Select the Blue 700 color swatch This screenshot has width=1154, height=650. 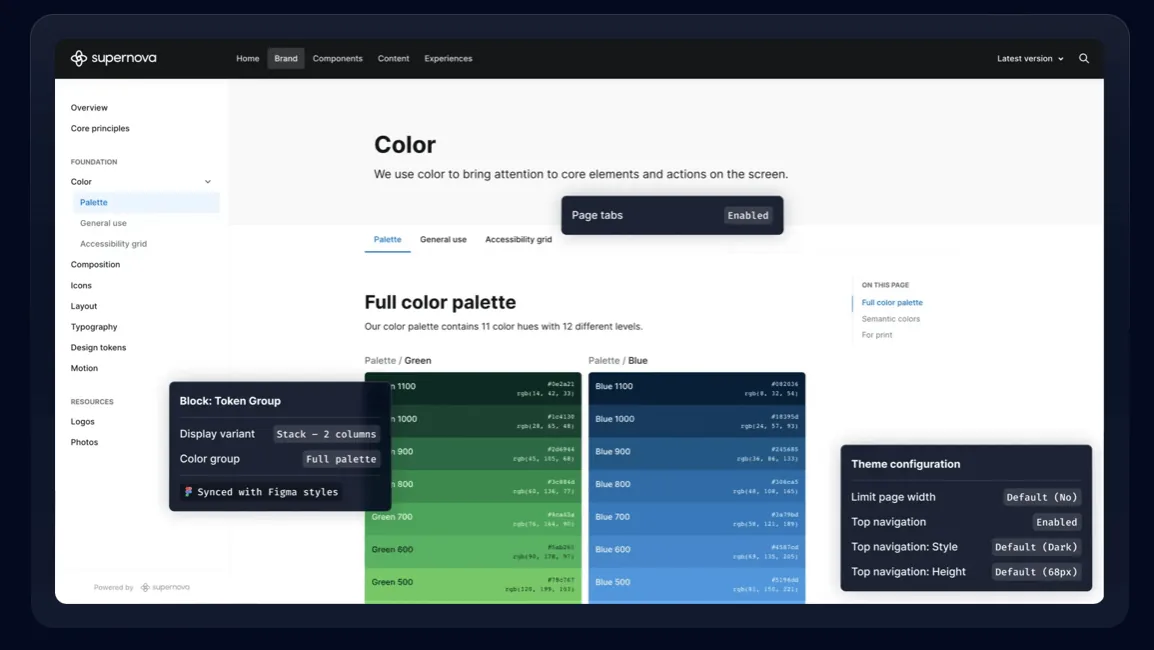point(696,517)
